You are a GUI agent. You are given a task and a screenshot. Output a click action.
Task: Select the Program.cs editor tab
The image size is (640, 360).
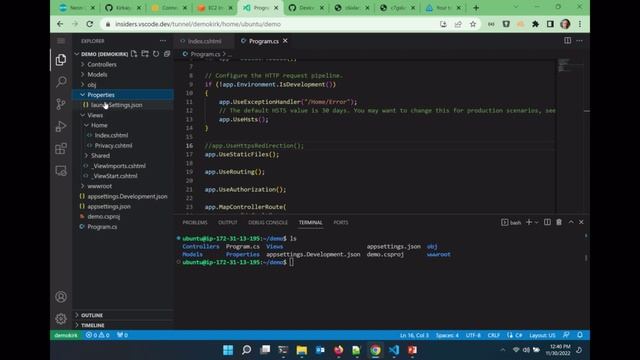pos(263,41)
